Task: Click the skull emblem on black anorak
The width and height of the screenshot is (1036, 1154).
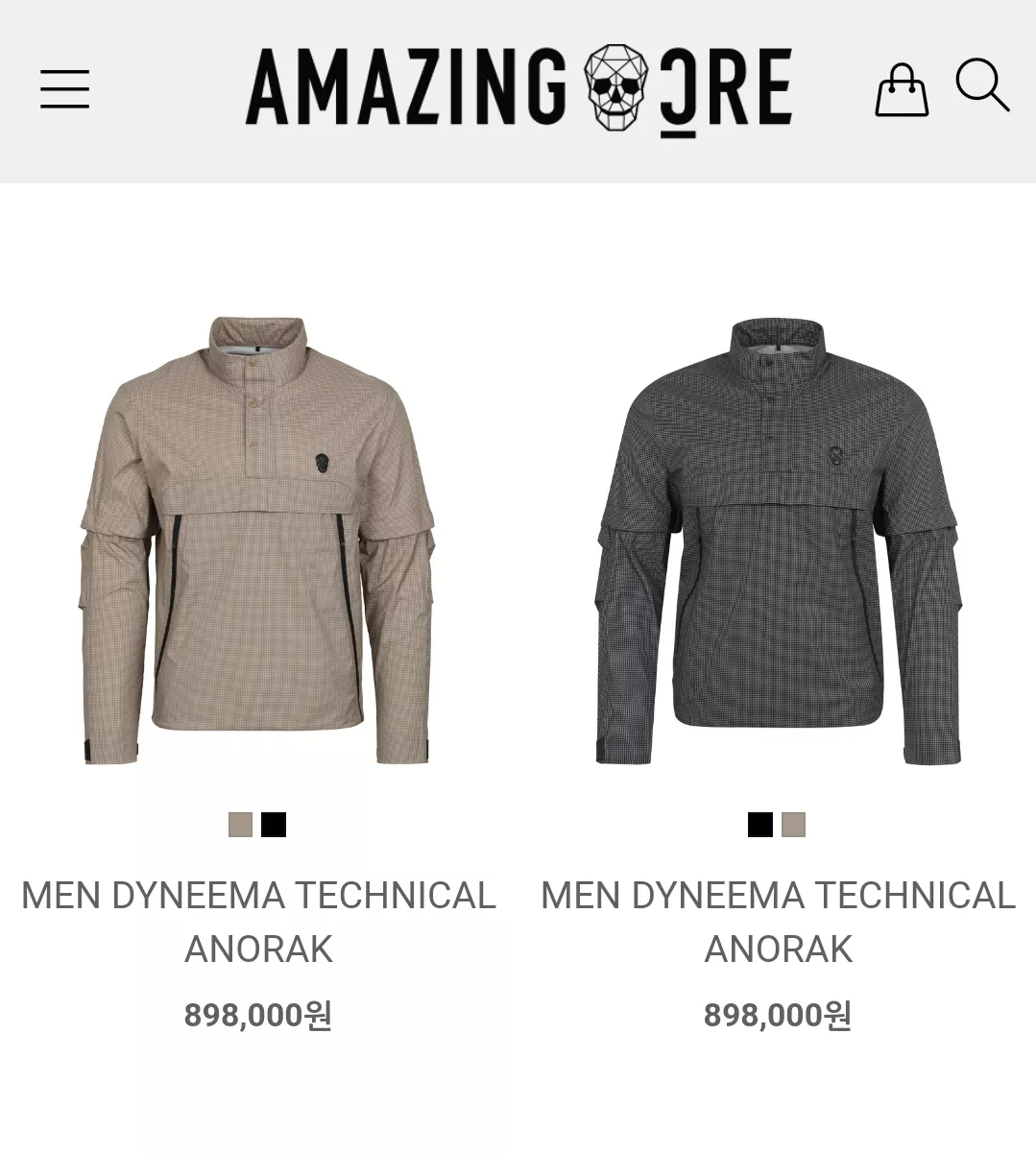Action: point(835,460)
